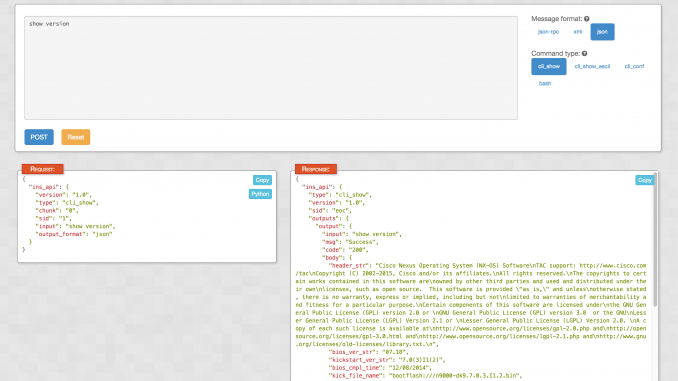This screenshot has width=678, height=381.
Task: Select json message format
Action: [602, 32]
